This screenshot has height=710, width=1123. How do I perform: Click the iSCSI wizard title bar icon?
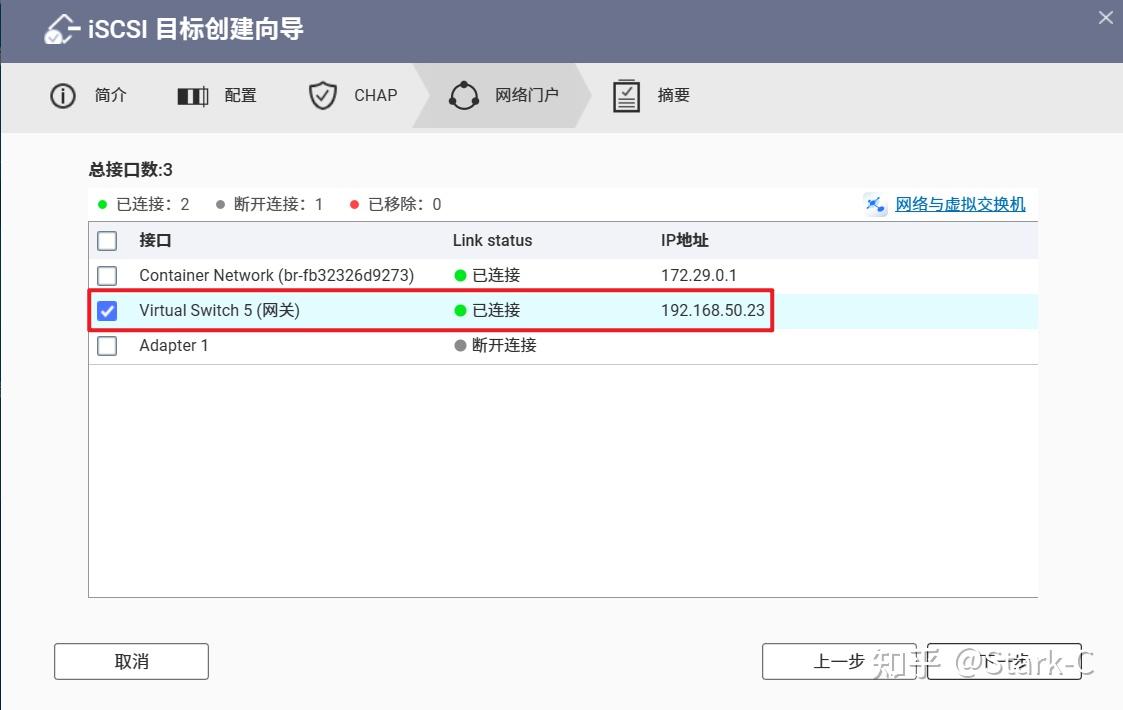coord(58,29)
